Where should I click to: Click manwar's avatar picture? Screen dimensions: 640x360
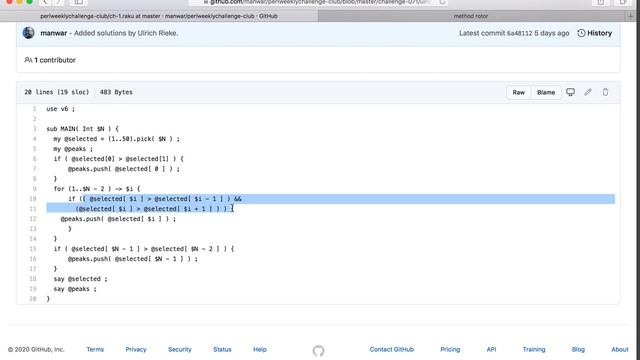click(29, 33)
